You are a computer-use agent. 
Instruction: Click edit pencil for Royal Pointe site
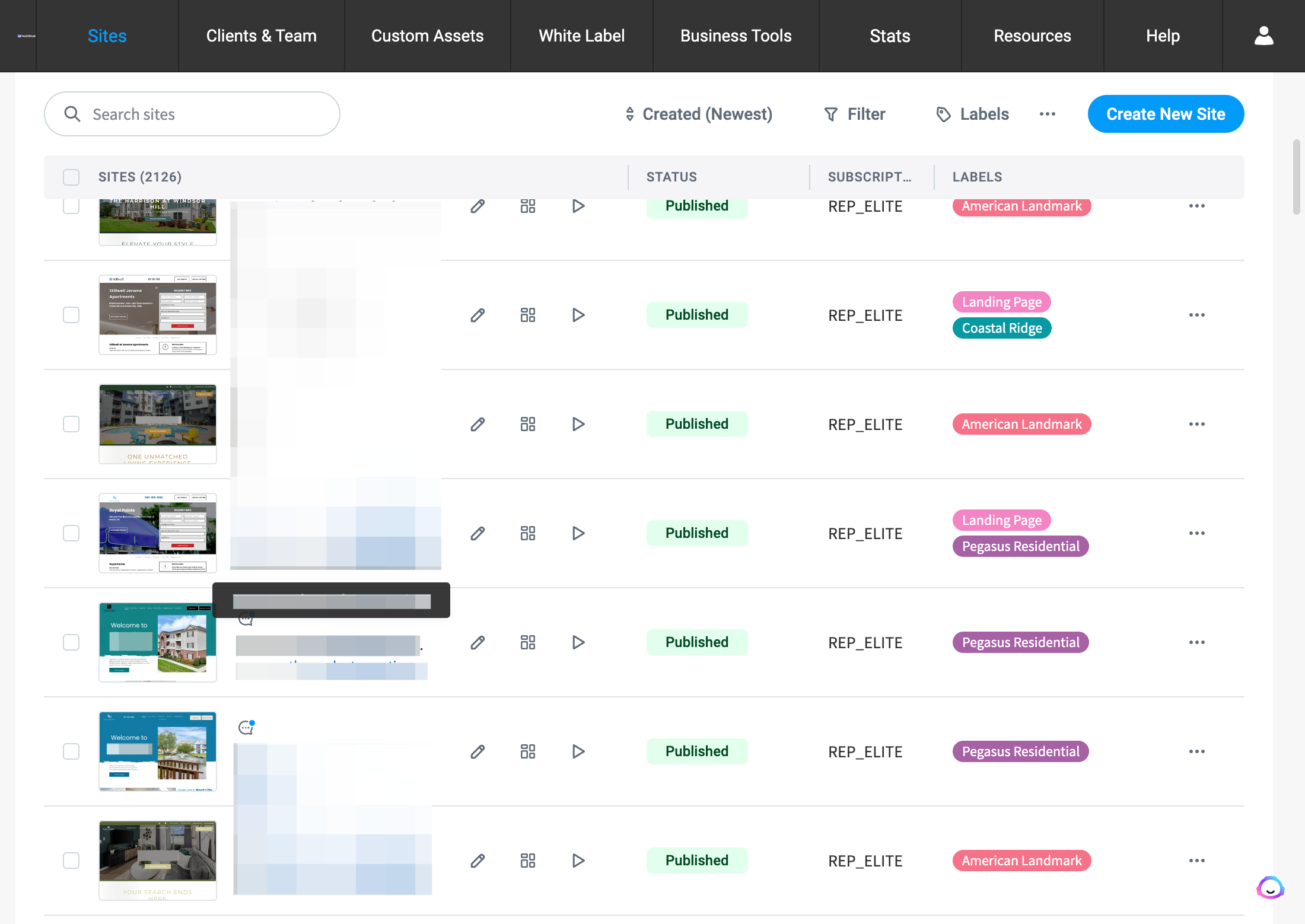pos(478,533)
